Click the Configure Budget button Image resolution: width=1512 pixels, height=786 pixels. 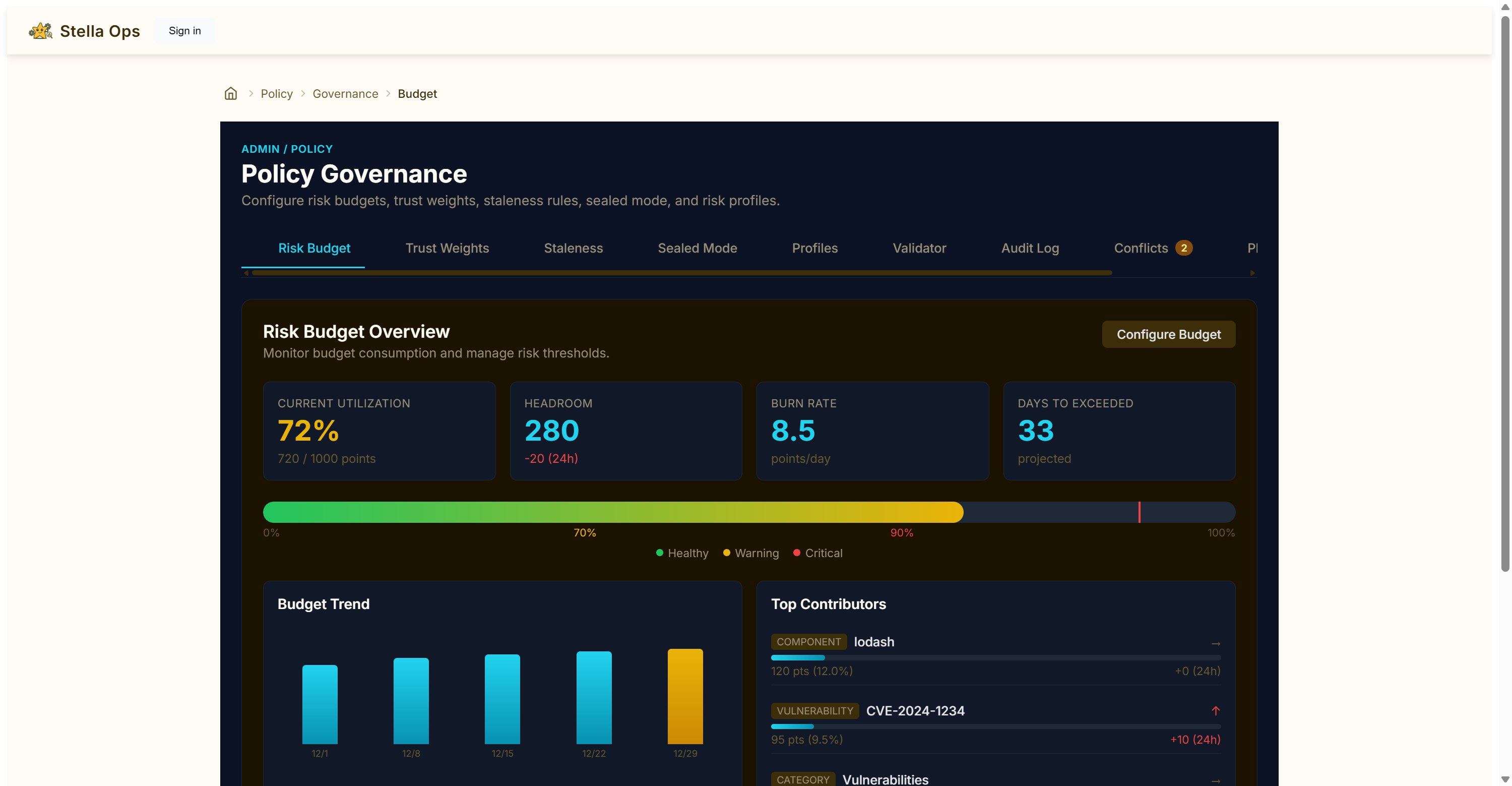1168,334
